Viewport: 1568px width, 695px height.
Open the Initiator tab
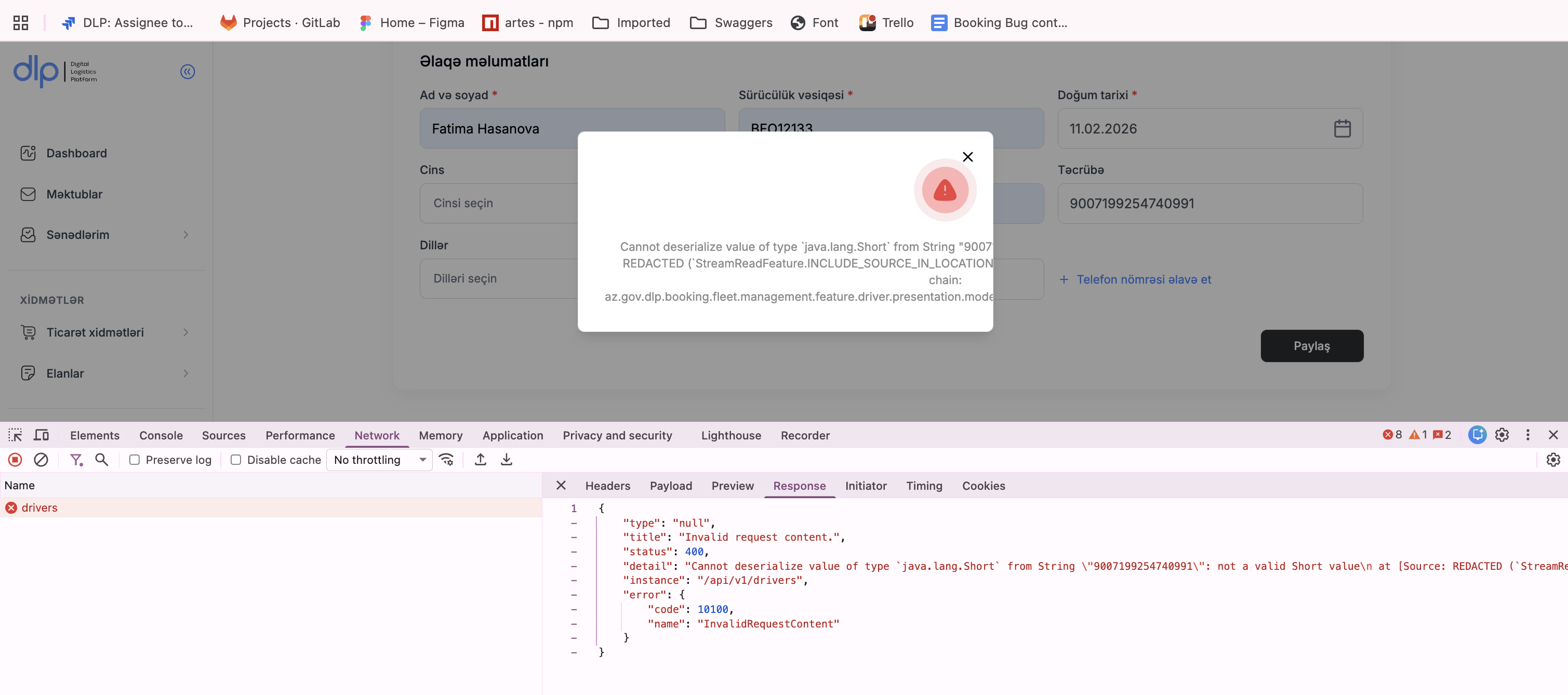click(x=866, y=486)
